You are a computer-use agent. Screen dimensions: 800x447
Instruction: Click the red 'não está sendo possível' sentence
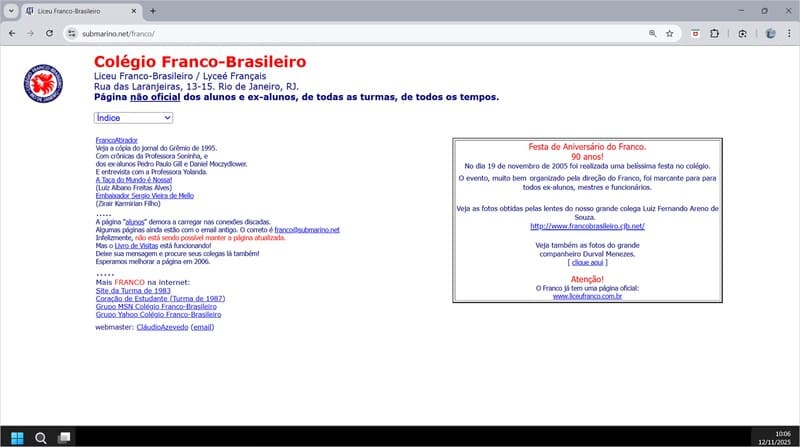210,238
